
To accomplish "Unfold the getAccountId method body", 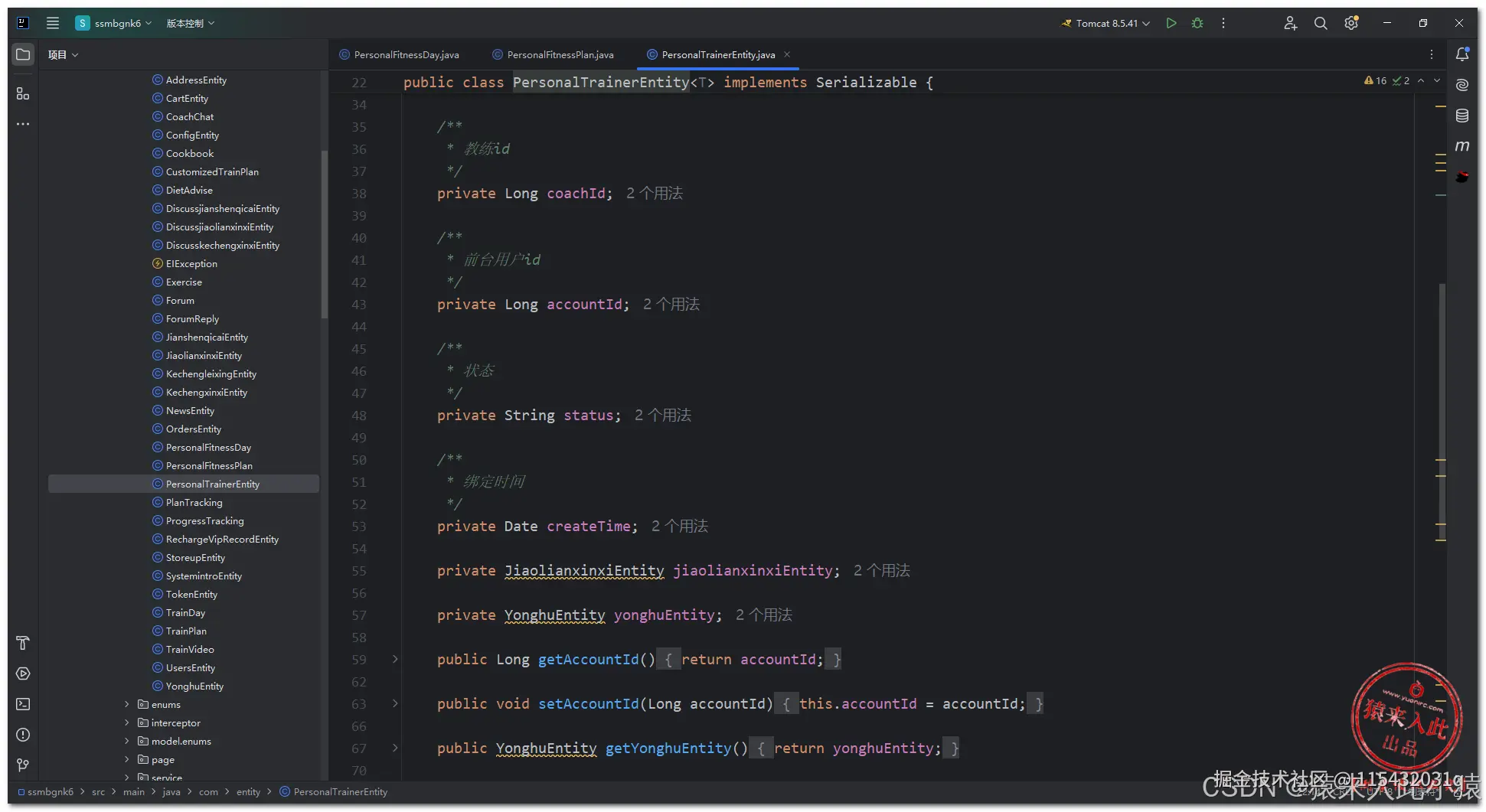I will point(395,659).
